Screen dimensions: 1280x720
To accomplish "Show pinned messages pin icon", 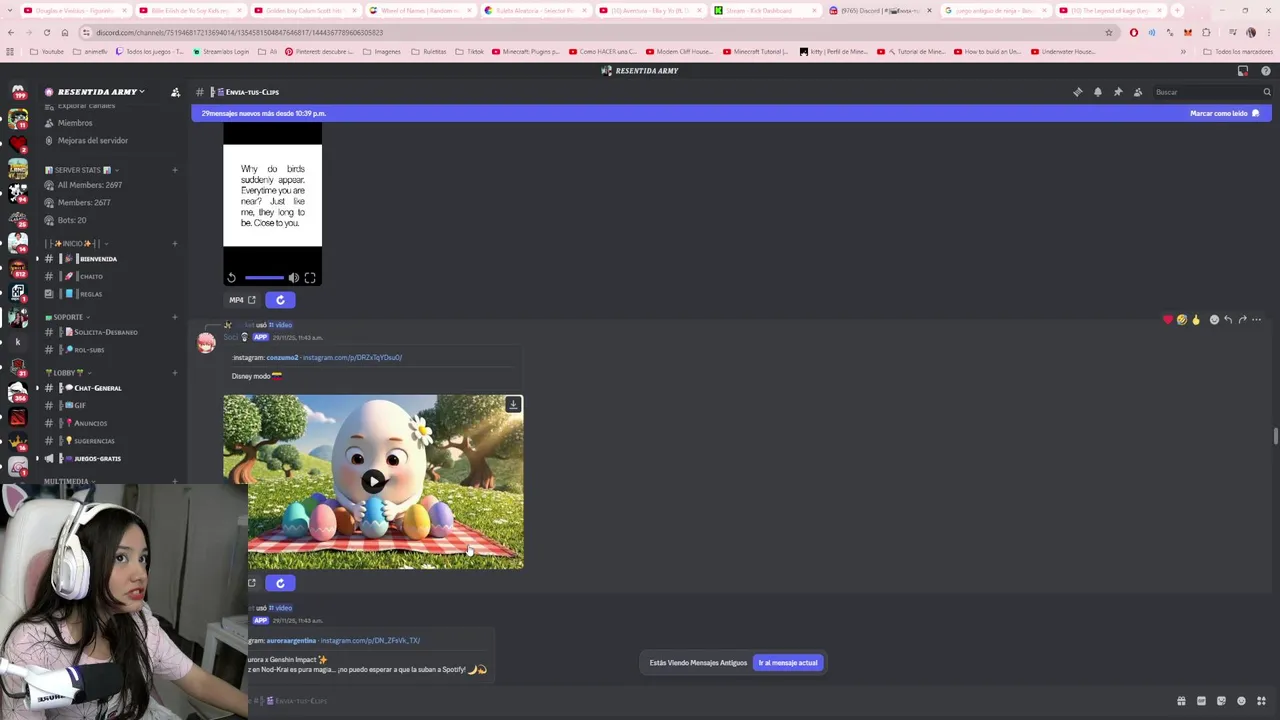I will pos(1118,92).
